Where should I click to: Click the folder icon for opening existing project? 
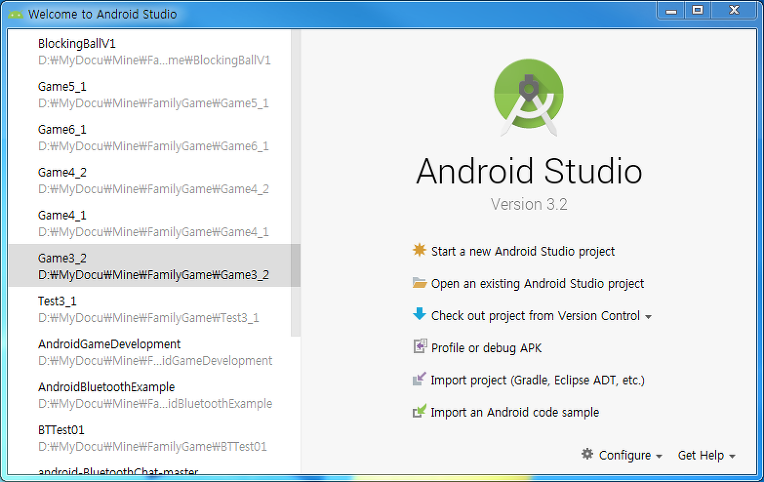tap(419, 283)
